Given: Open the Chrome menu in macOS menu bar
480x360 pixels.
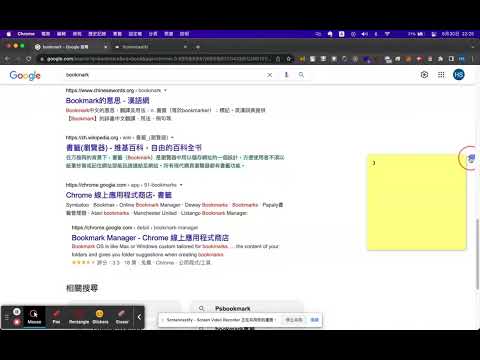Looking at the screenshot, I should [26, 34].
